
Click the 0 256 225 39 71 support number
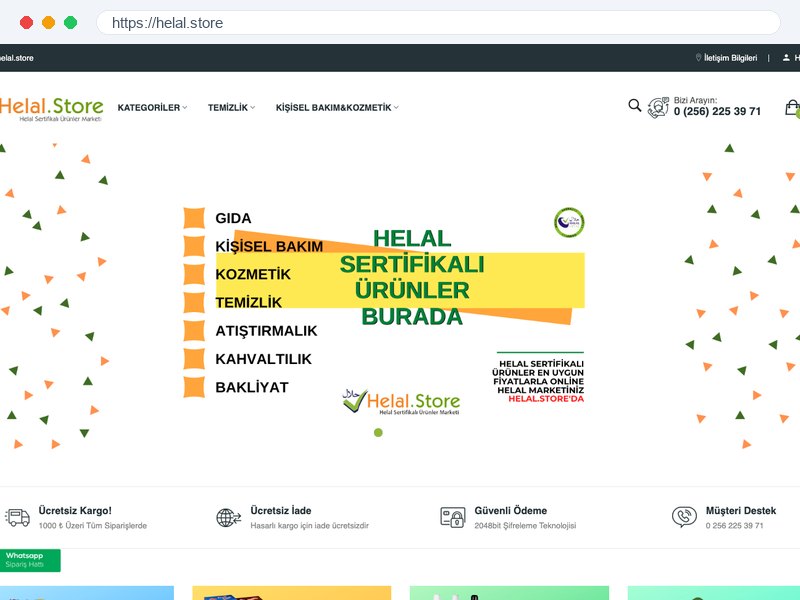click(735, 526)
